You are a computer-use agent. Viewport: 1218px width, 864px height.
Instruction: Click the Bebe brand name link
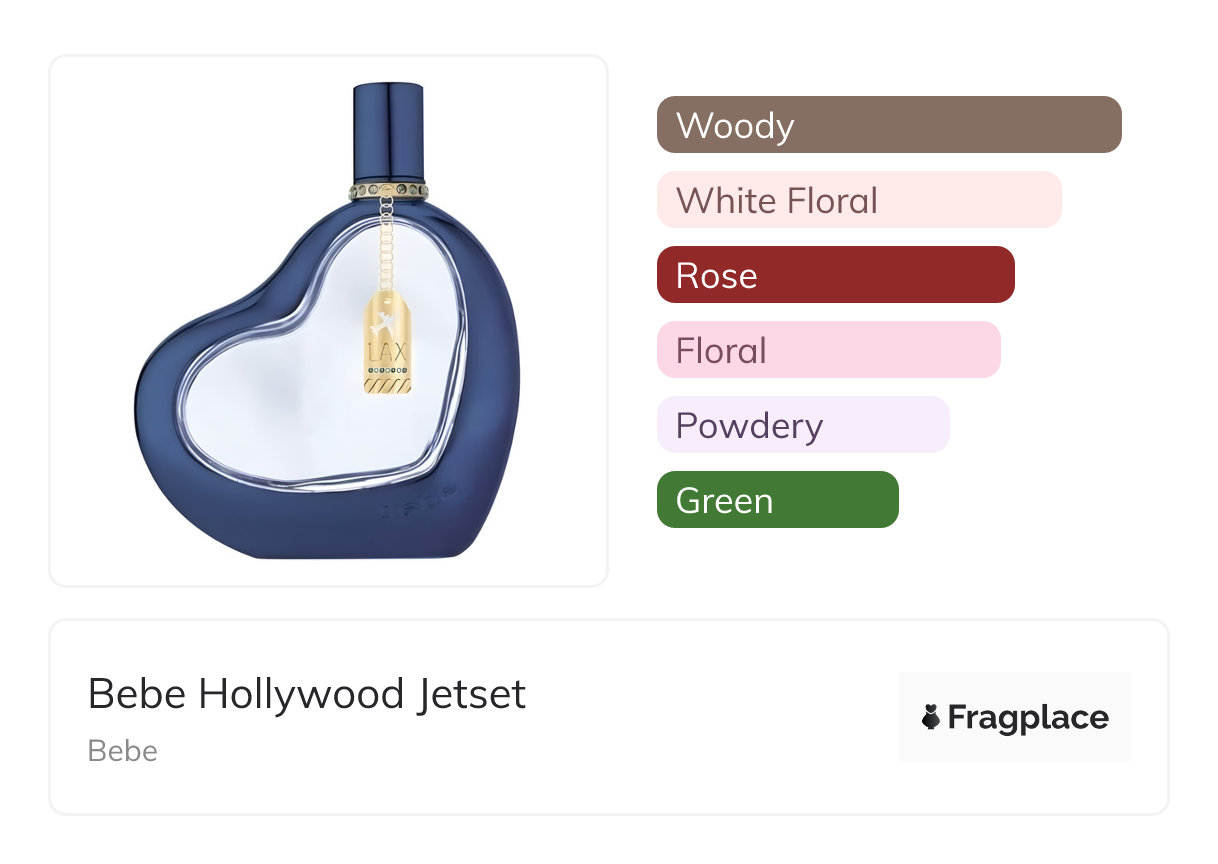tap(123, 751)
